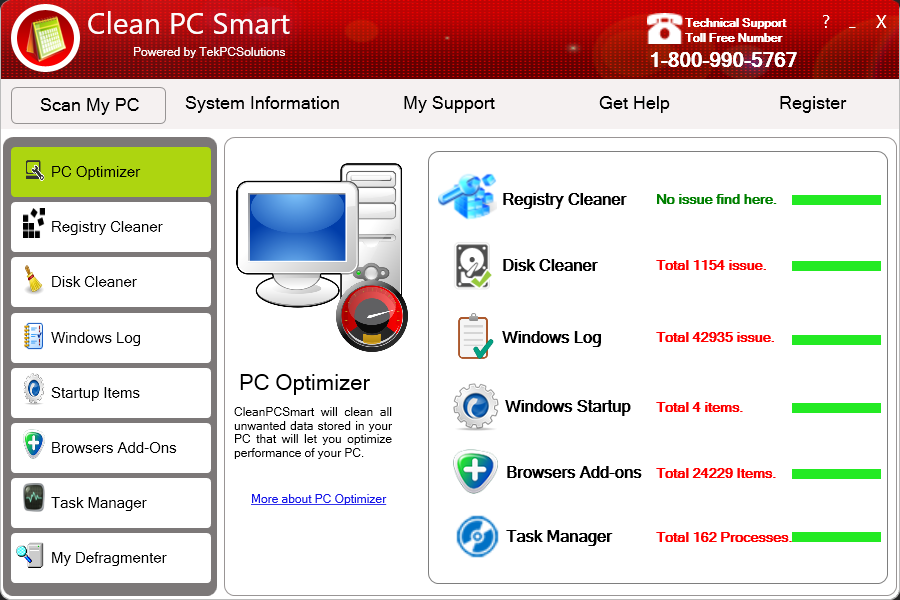Select Startup Items in the sidebar

coord(111,393)
